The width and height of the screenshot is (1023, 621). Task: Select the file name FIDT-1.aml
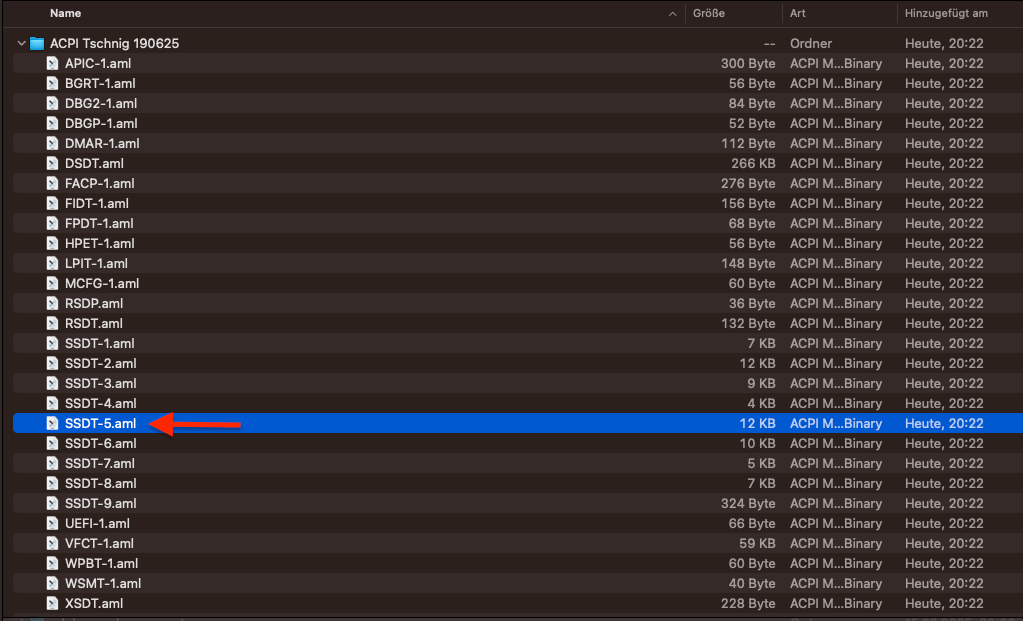[97, 204]
